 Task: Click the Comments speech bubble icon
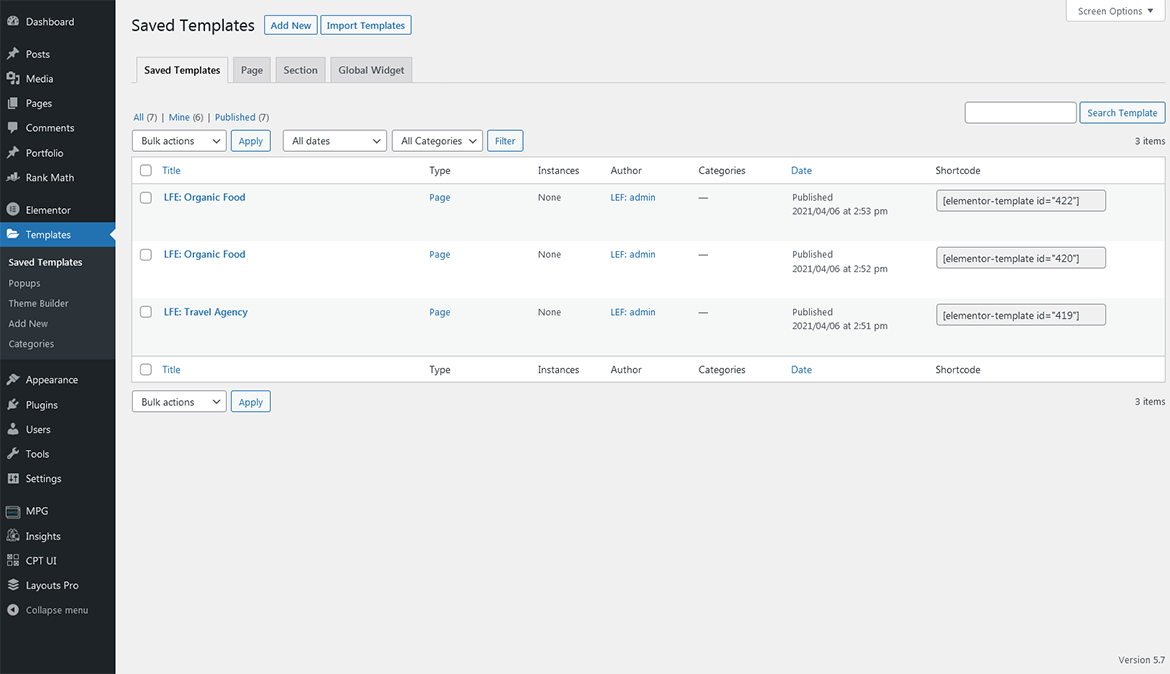click(x=13, y=128)
